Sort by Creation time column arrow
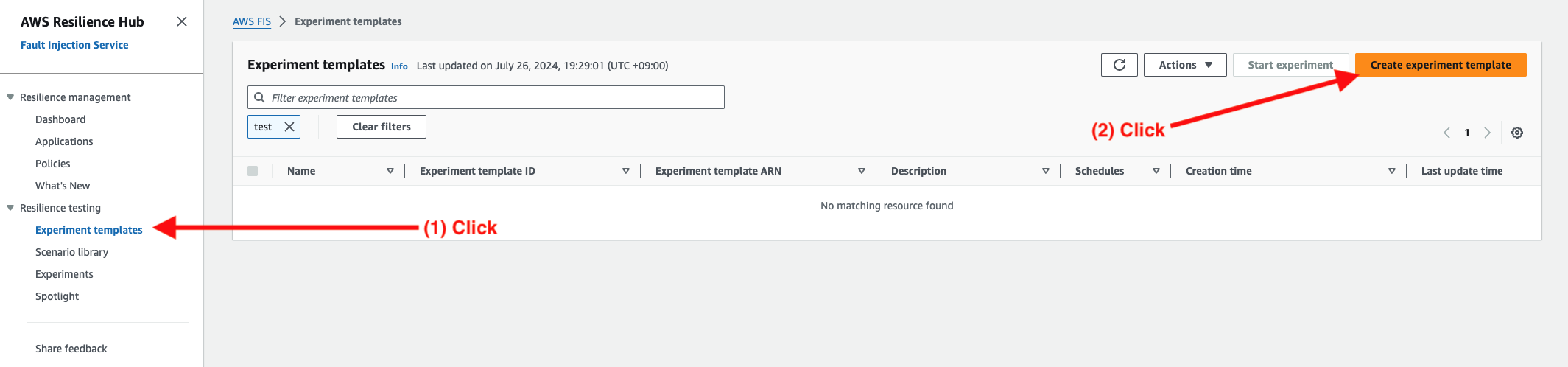The height and width of the screenshot is (367, 1568). [1392, 171]
